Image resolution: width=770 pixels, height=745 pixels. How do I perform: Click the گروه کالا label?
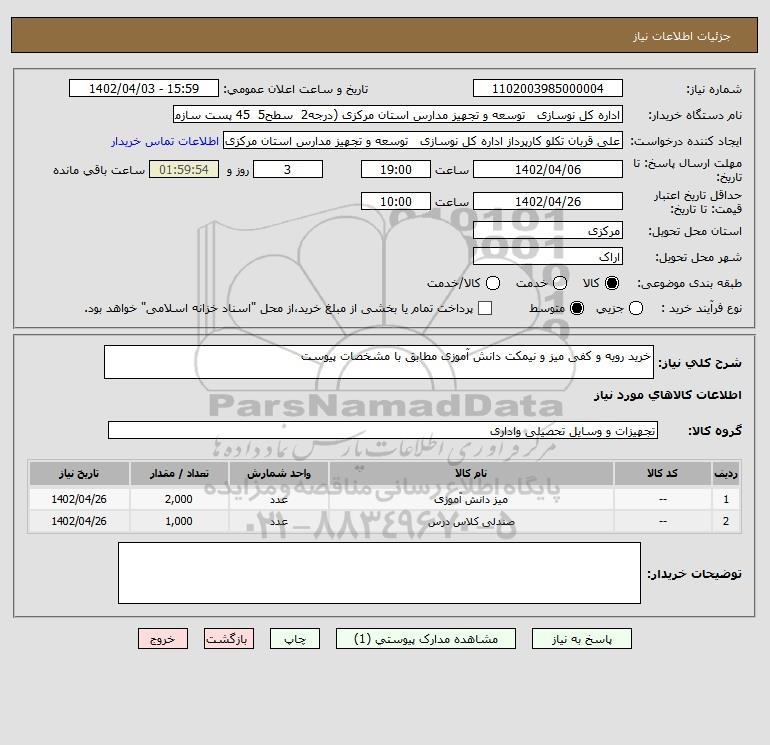pos(715,431)
